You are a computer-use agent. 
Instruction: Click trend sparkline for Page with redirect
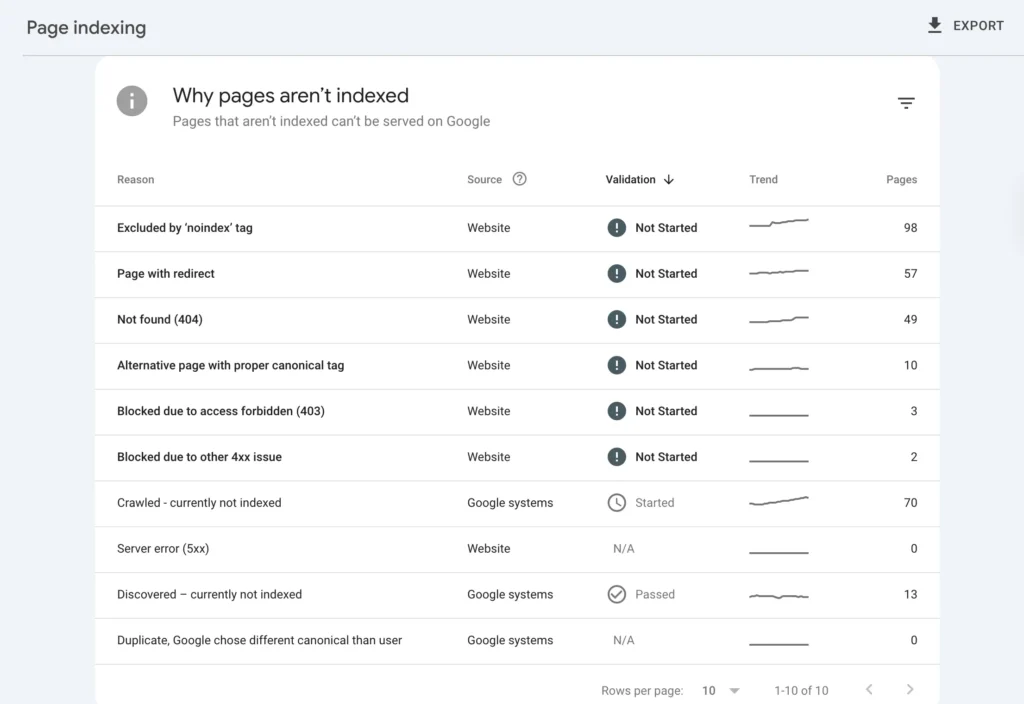(778, 272)
